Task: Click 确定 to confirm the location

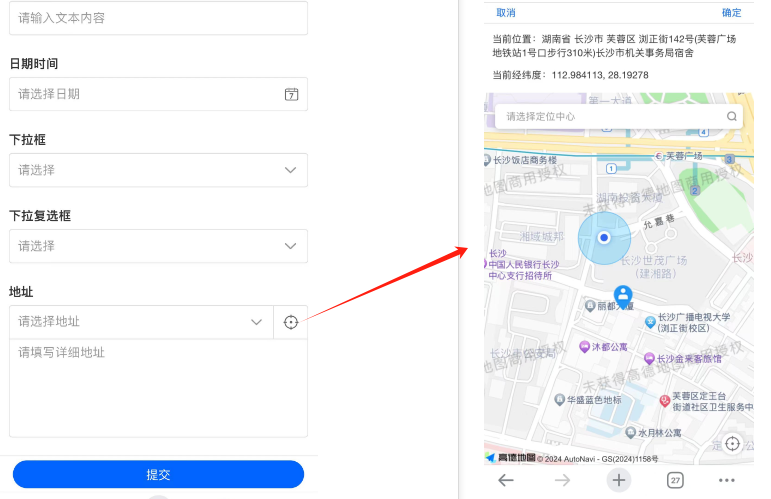Action: click(x=732, y=13)
